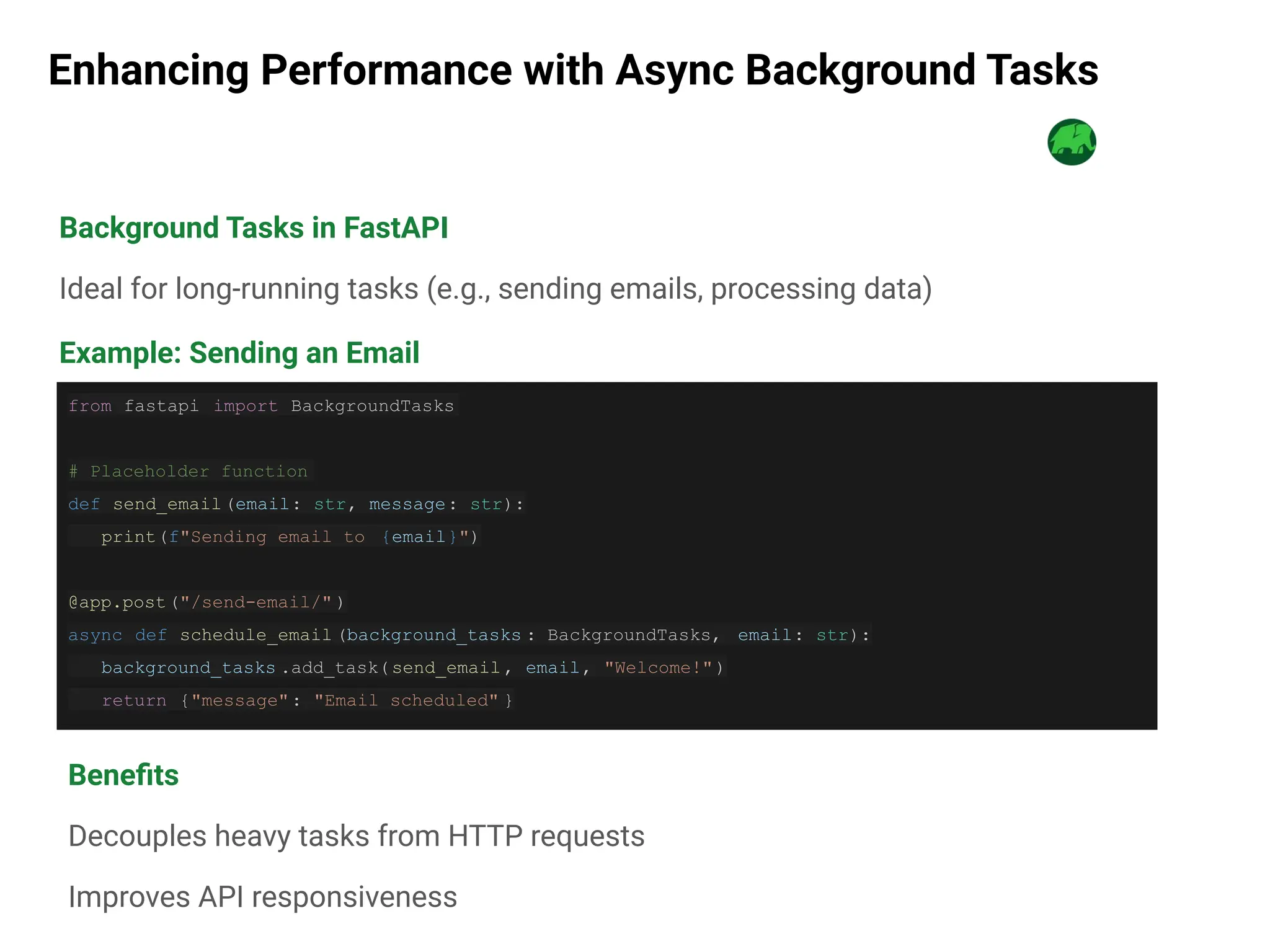
Task: Select the '# Placeholder function' comment
Action: coord(188,472)
